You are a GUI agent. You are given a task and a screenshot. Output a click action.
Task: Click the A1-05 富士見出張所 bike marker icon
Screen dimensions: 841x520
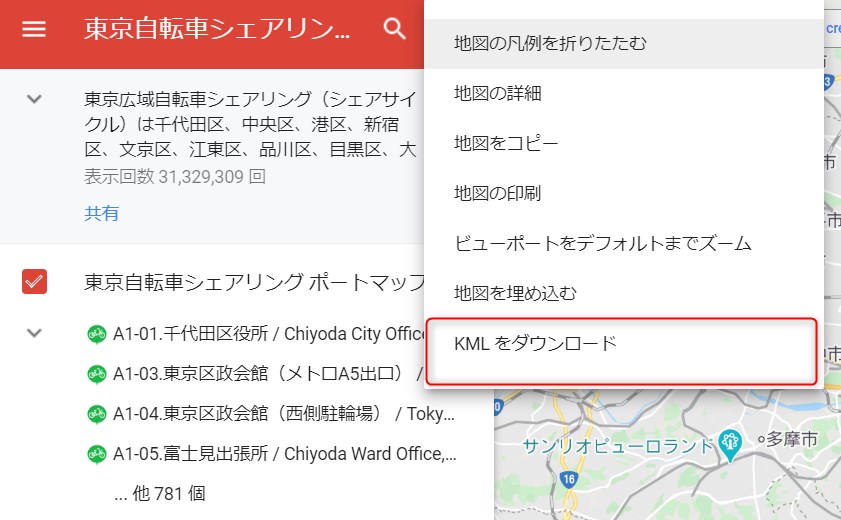[97, 454]
